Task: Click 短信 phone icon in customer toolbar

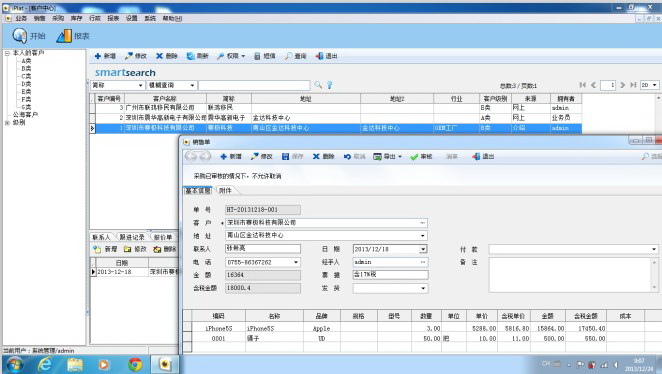Action: click(x=257, y=56)
